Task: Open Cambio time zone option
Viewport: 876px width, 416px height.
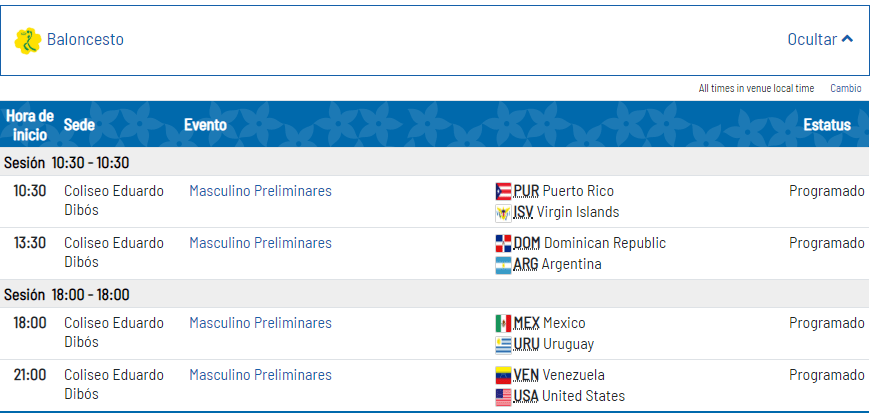Action: (846, 88)
